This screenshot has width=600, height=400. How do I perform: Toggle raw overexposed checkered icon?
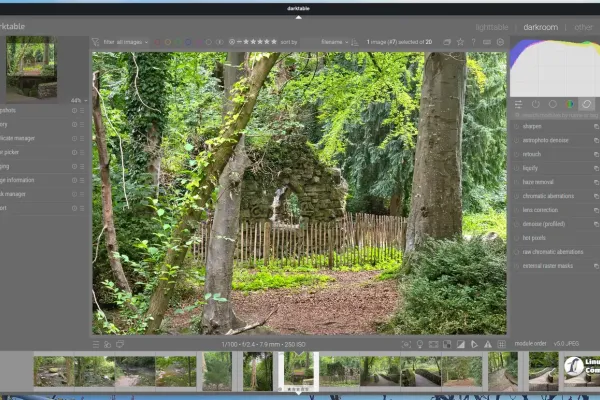pyautogui.click(x=447, y=344)
